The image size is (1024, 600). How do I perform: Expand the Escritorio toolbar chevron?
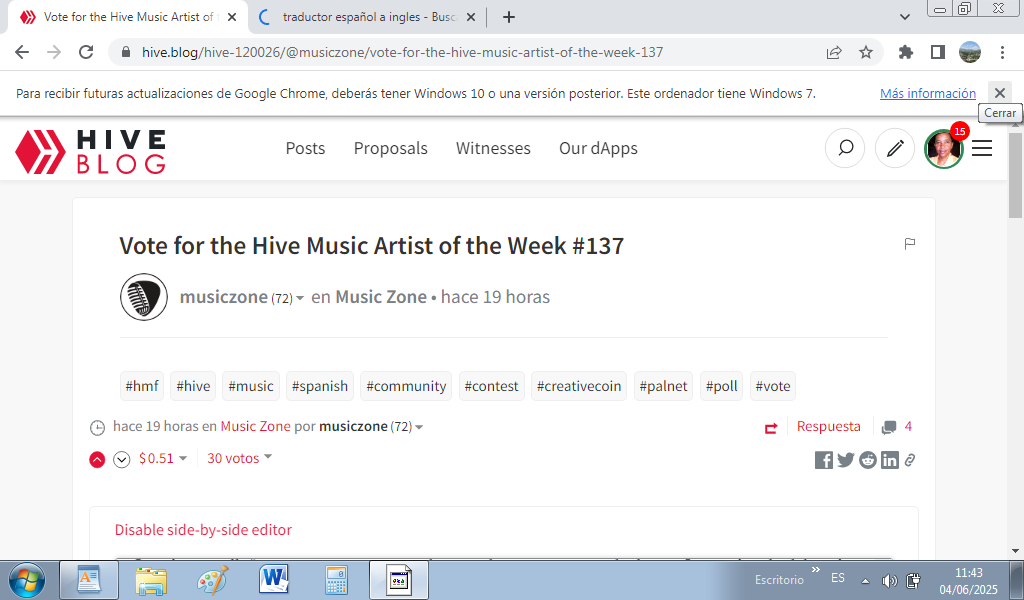click(816, 570)
